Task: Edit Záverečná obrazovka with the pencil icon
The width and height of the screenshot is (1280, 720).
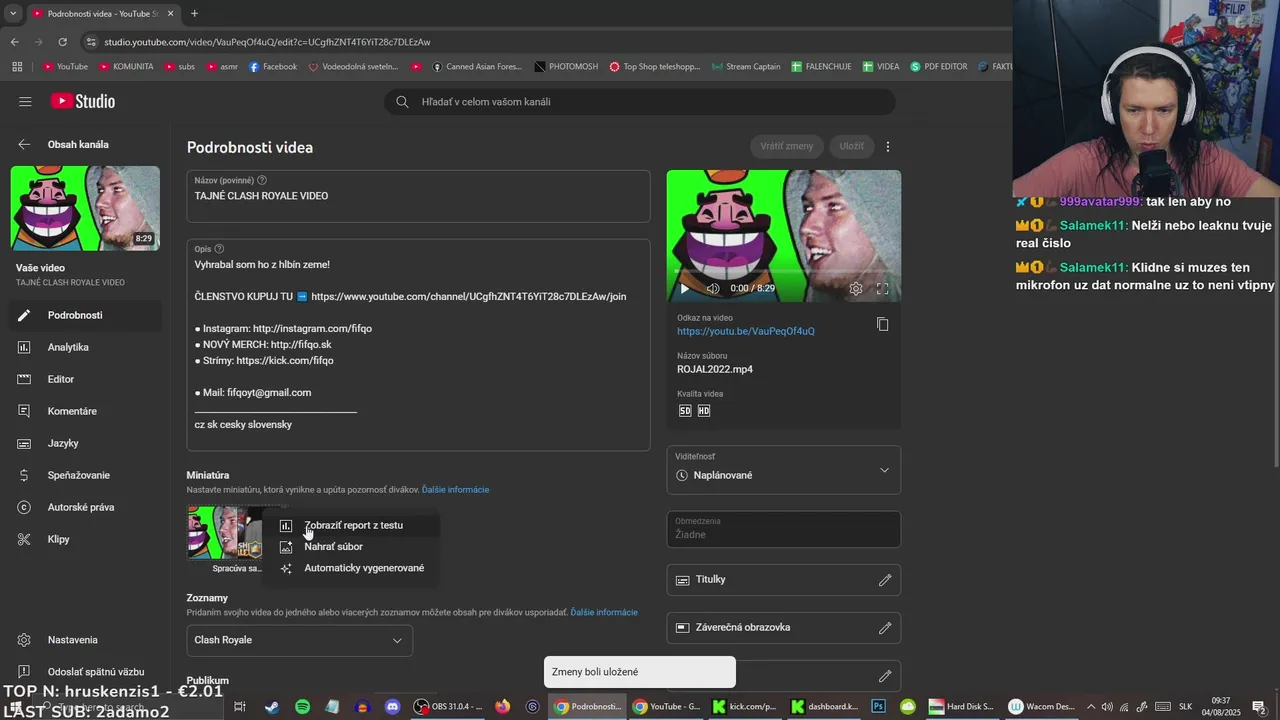Action: click(885, 628)
